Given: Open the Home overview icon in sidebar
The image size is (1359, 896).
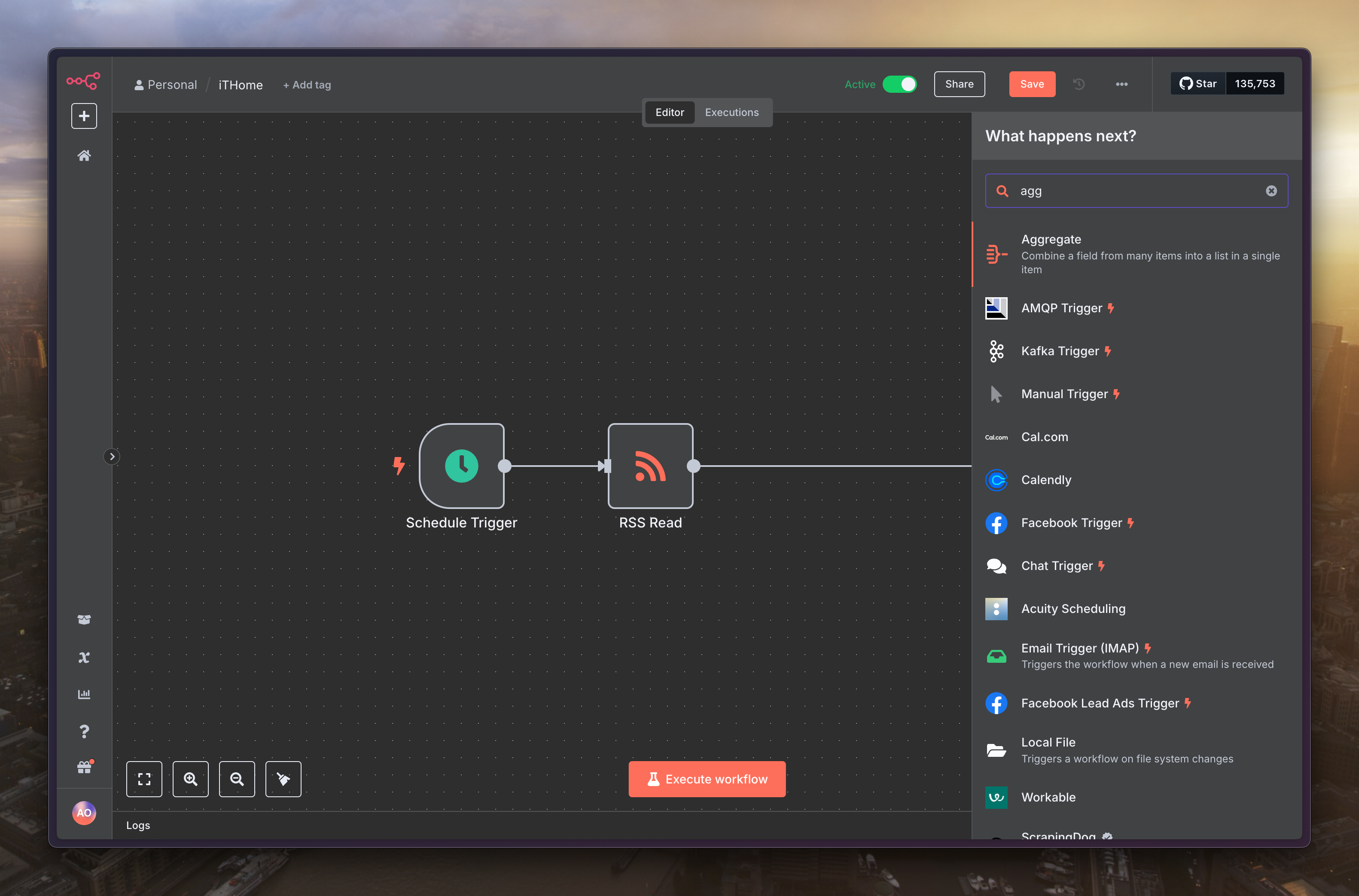Looking at the screenshot, I should (84, 155).
